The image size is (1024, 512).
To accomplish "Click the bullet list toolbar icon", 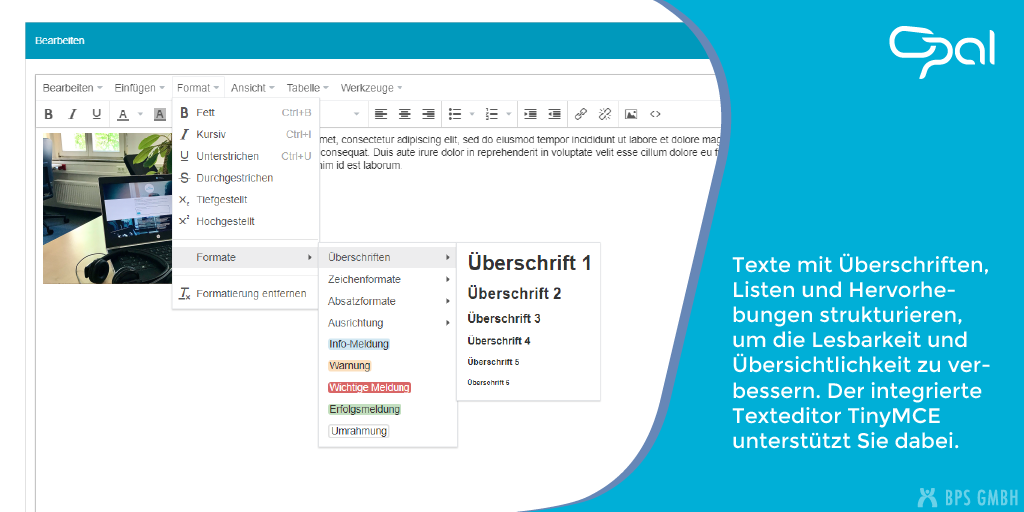I will [x=455, y=114].
